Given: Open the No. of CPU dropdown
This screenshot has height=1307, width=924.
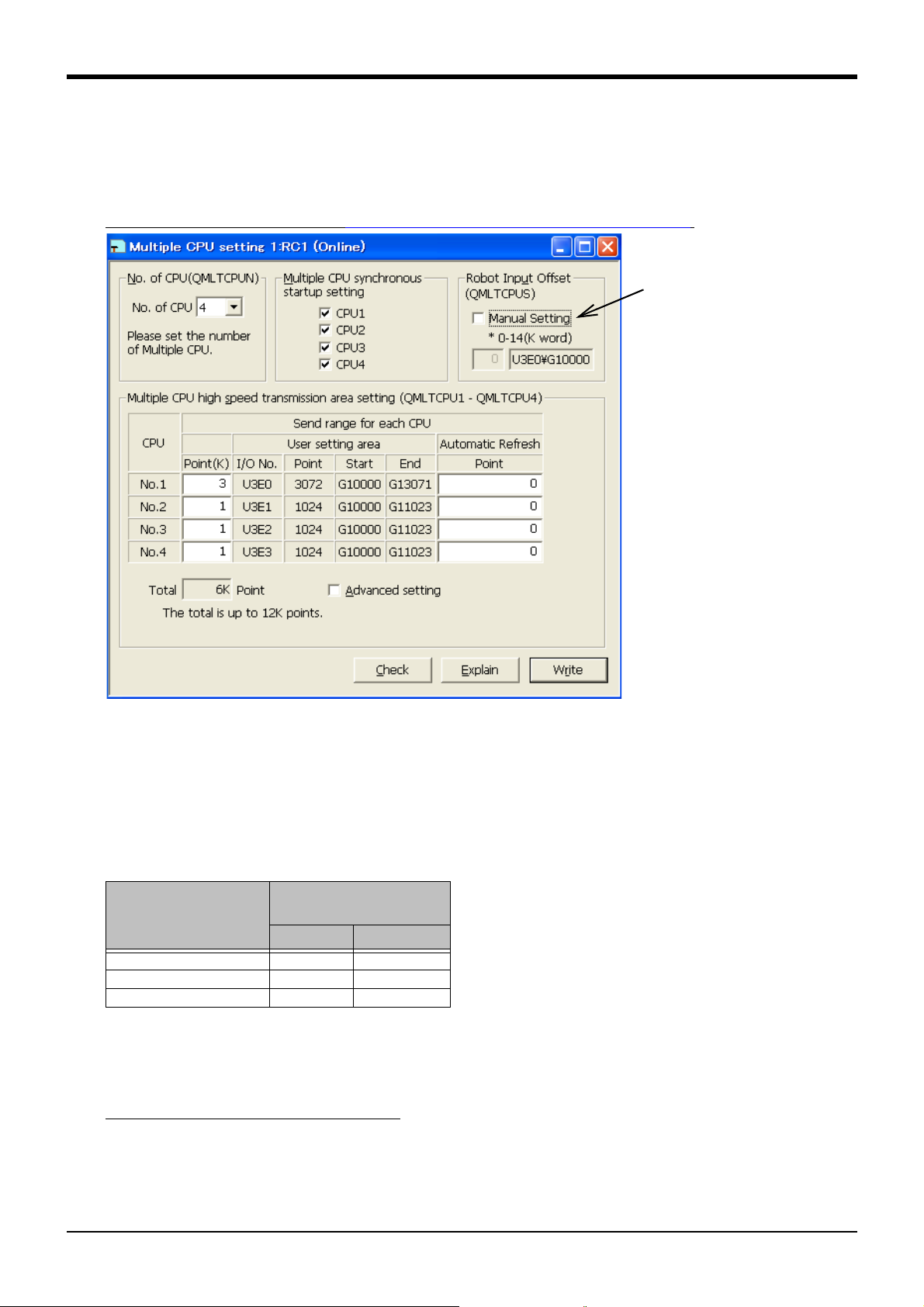Looking at the screenshot, I should coord(234,307).
